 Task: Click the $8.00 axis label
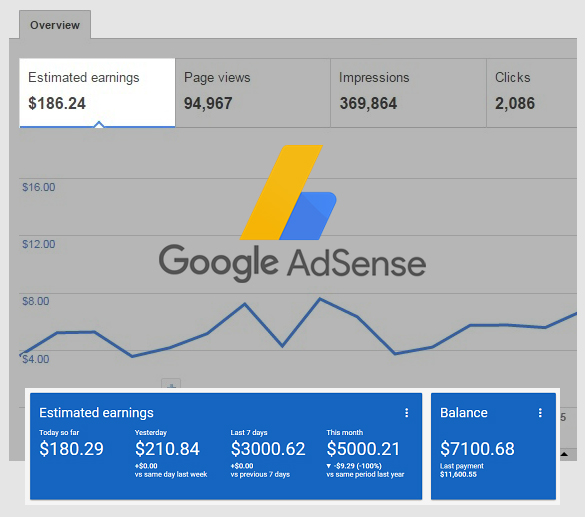point(36,301)
